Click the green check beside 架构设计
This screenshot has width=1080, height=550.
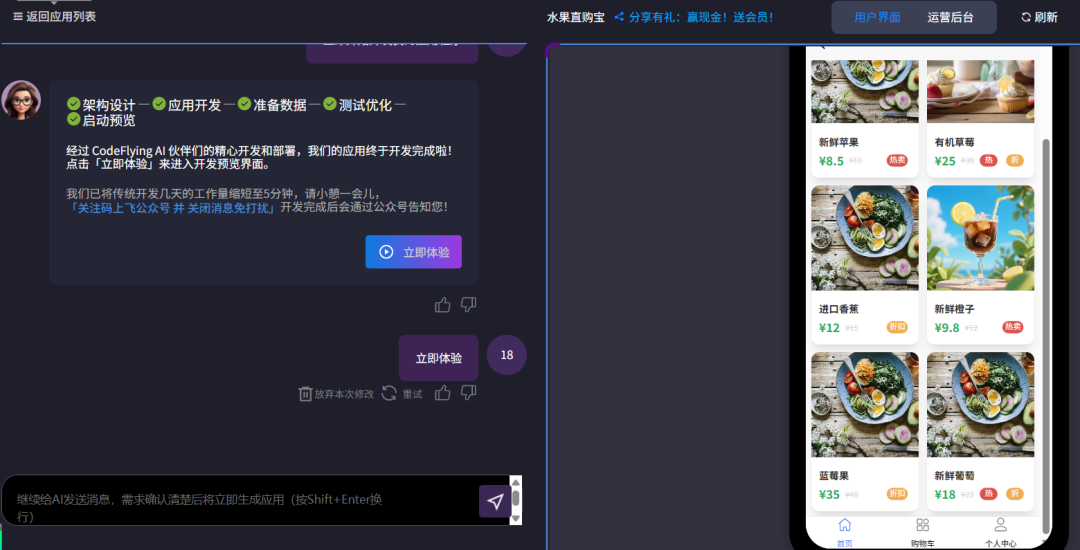pos(74,104)
